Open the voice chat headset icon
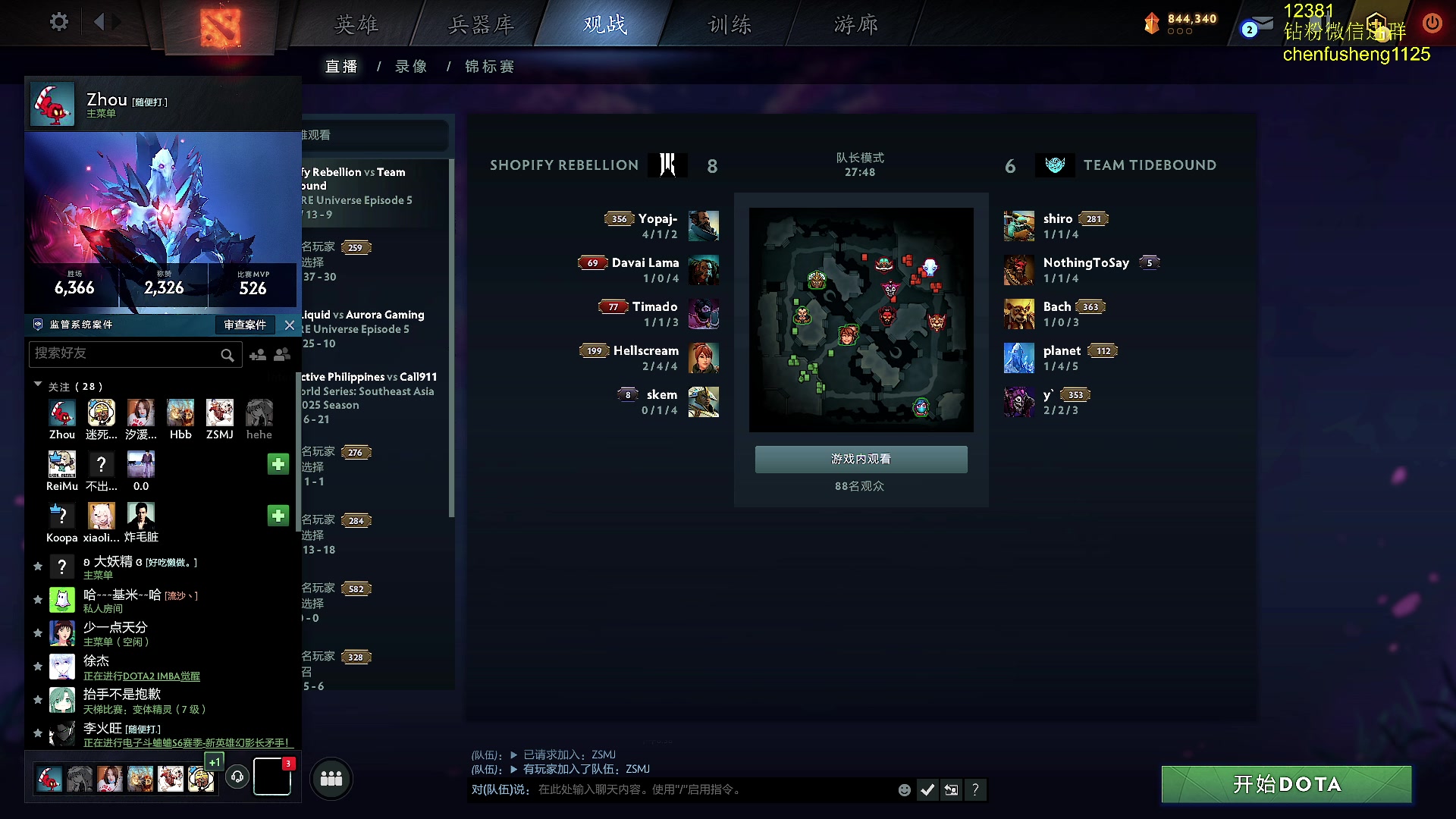The width and height of the screenshot is (1456, 819). click(x=237, y=777)
